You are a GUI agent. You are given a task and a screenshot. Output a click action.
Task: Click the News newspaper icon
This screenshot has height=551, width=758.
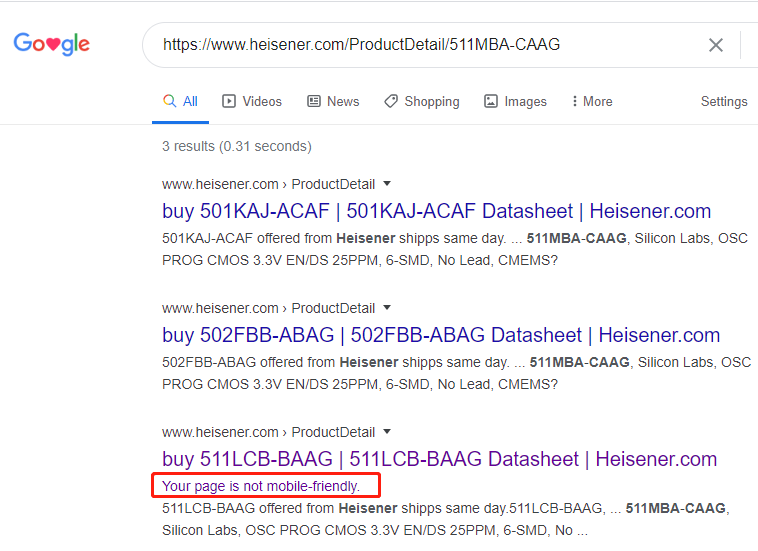pos(314,101)
